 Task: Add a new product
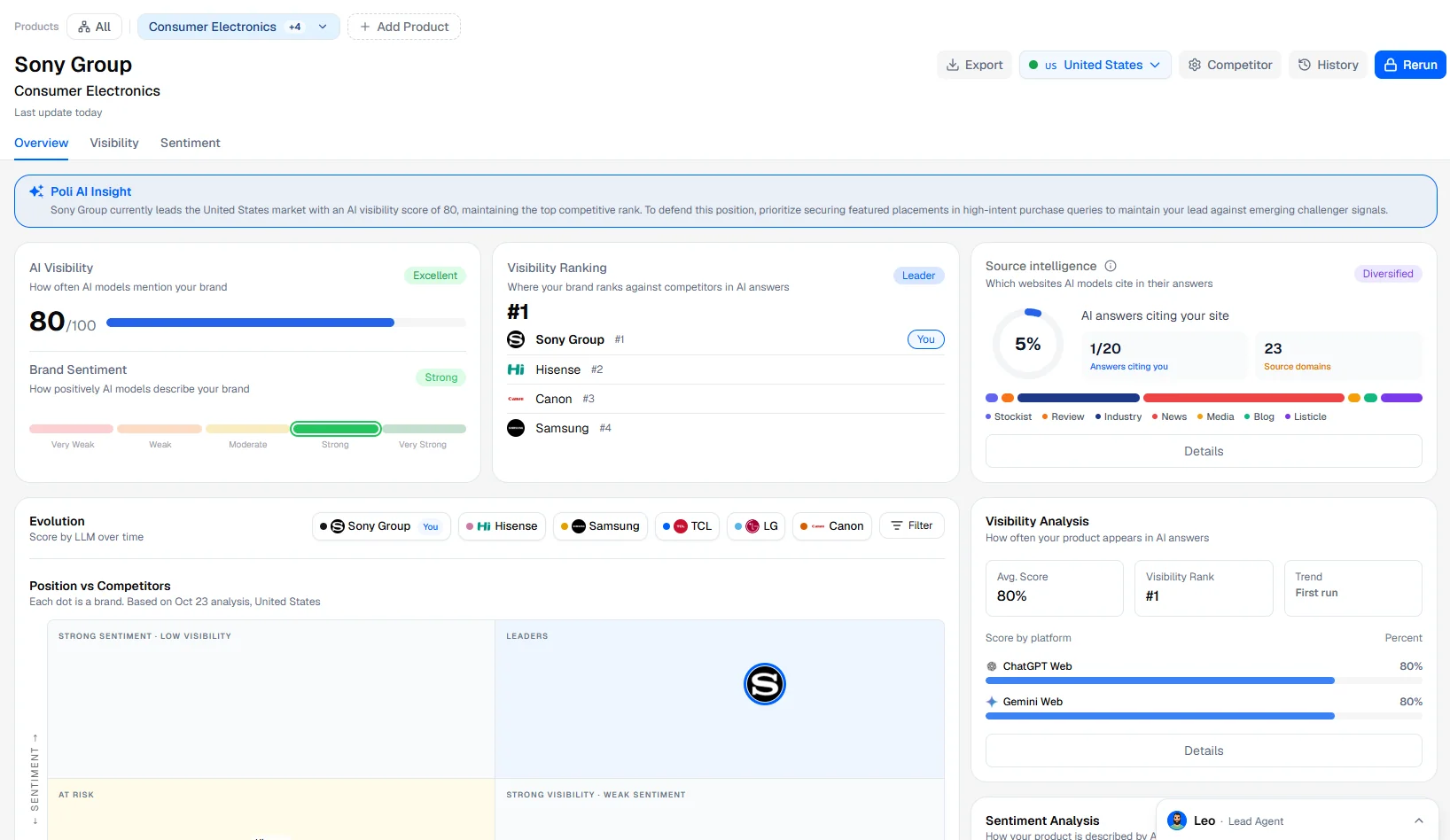coord(404,27)
